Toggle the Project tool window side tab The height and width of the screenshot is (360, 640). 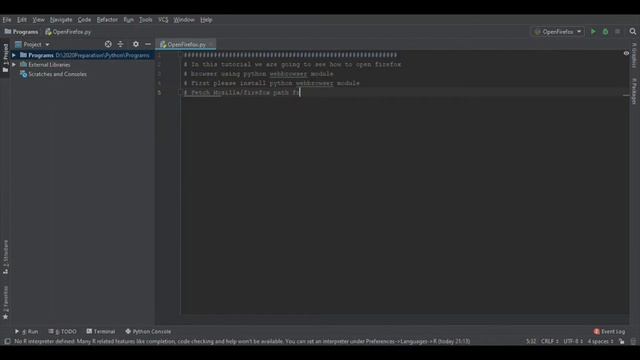5,58
